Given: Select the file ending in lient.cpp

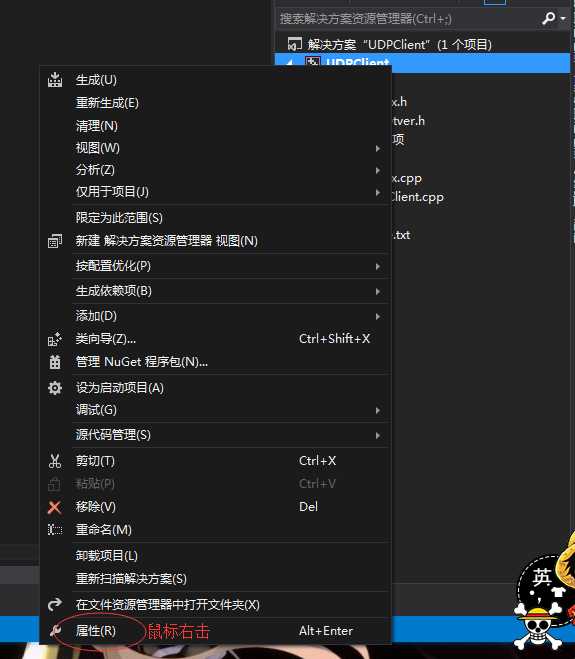Looking at the screenshot, I should point(417,197).
